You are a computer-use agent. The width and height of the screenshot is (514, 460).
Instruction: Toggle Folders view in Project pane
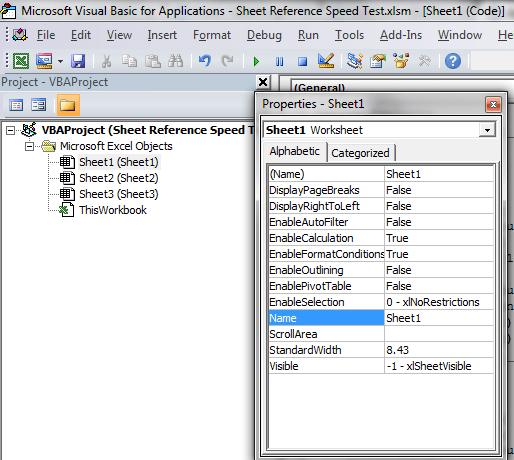click(68, 105)
